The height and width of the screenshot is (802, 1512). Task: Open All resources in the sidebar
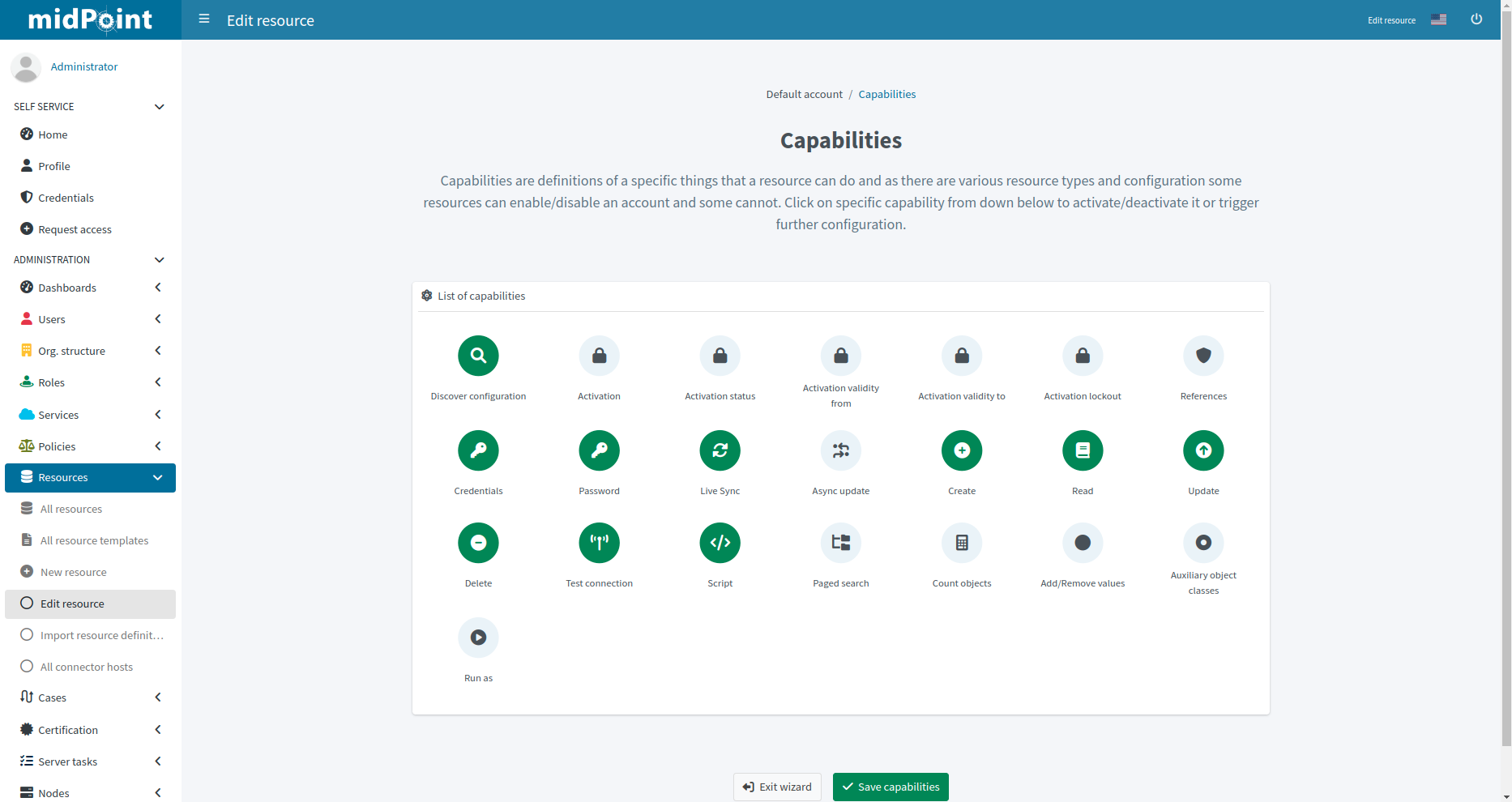(71, 509)
